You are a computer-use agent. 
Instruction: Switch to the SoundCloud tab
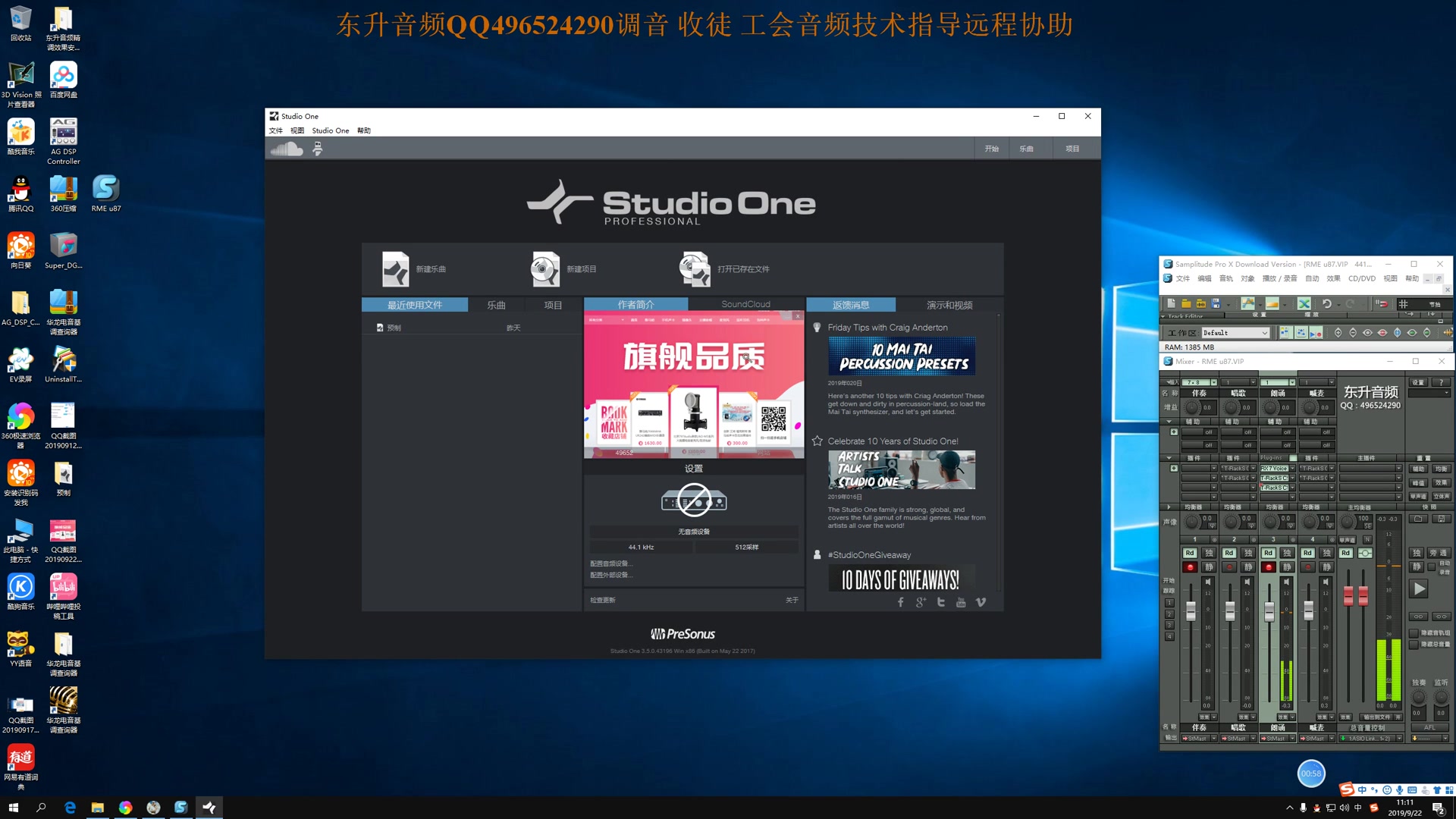click(745, 304)
